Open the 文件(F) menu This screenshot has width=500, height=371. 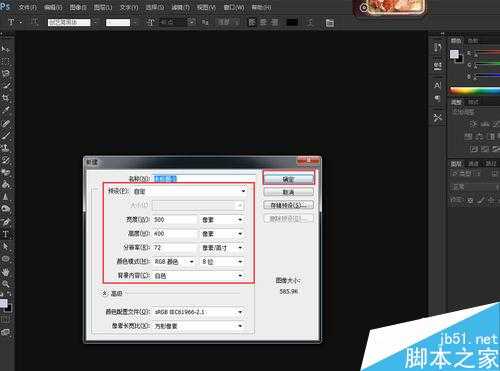27,7
